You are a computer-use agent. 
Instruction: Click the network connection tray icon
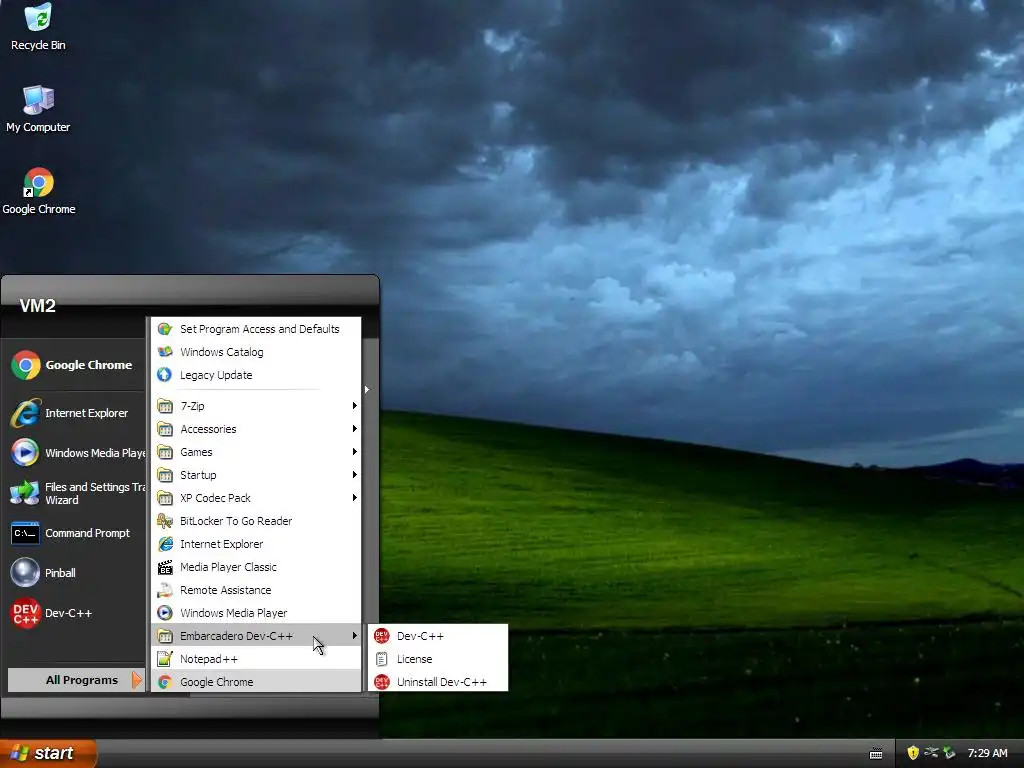931,753
